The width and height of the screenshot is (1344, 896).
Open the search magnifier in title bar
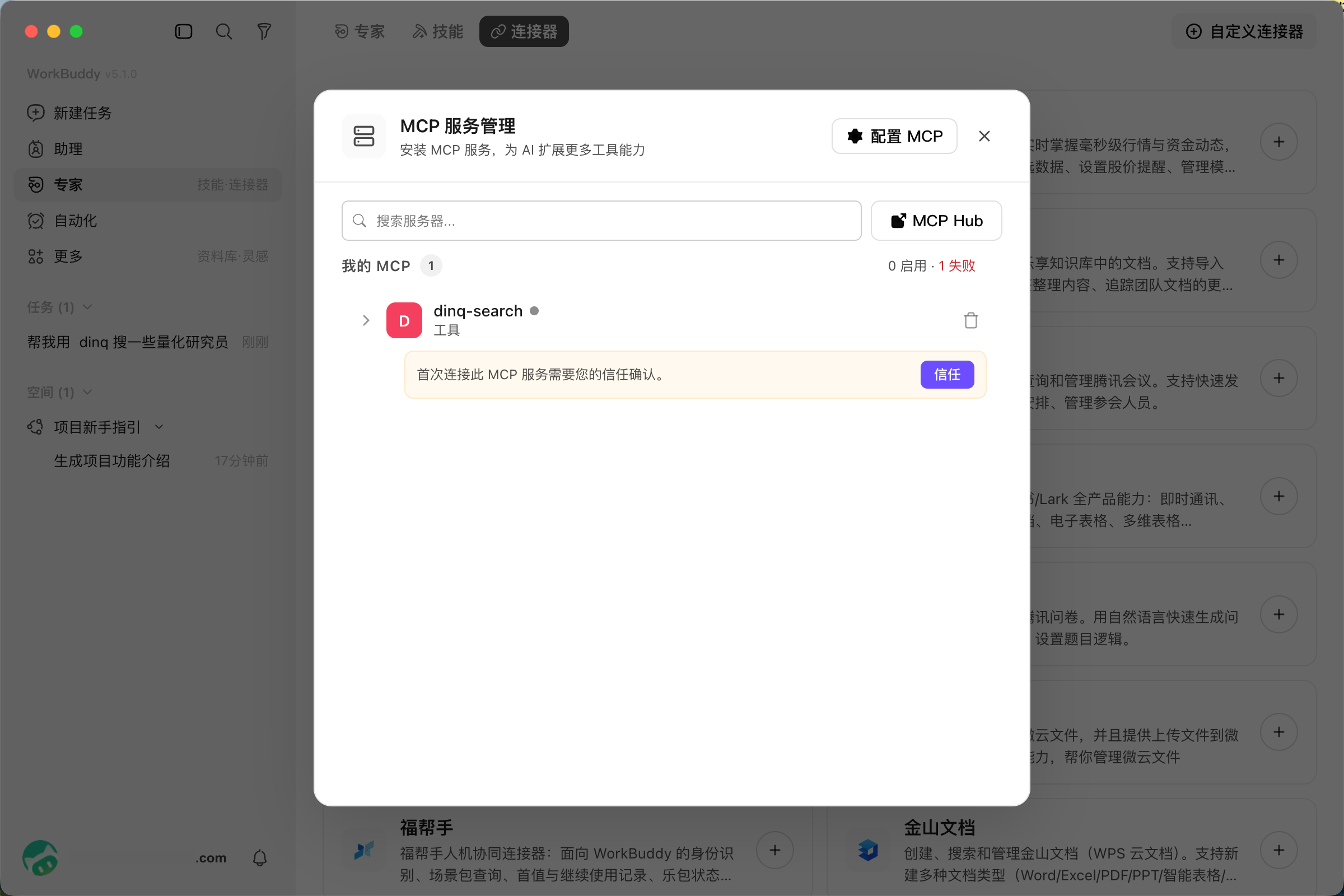223,31
